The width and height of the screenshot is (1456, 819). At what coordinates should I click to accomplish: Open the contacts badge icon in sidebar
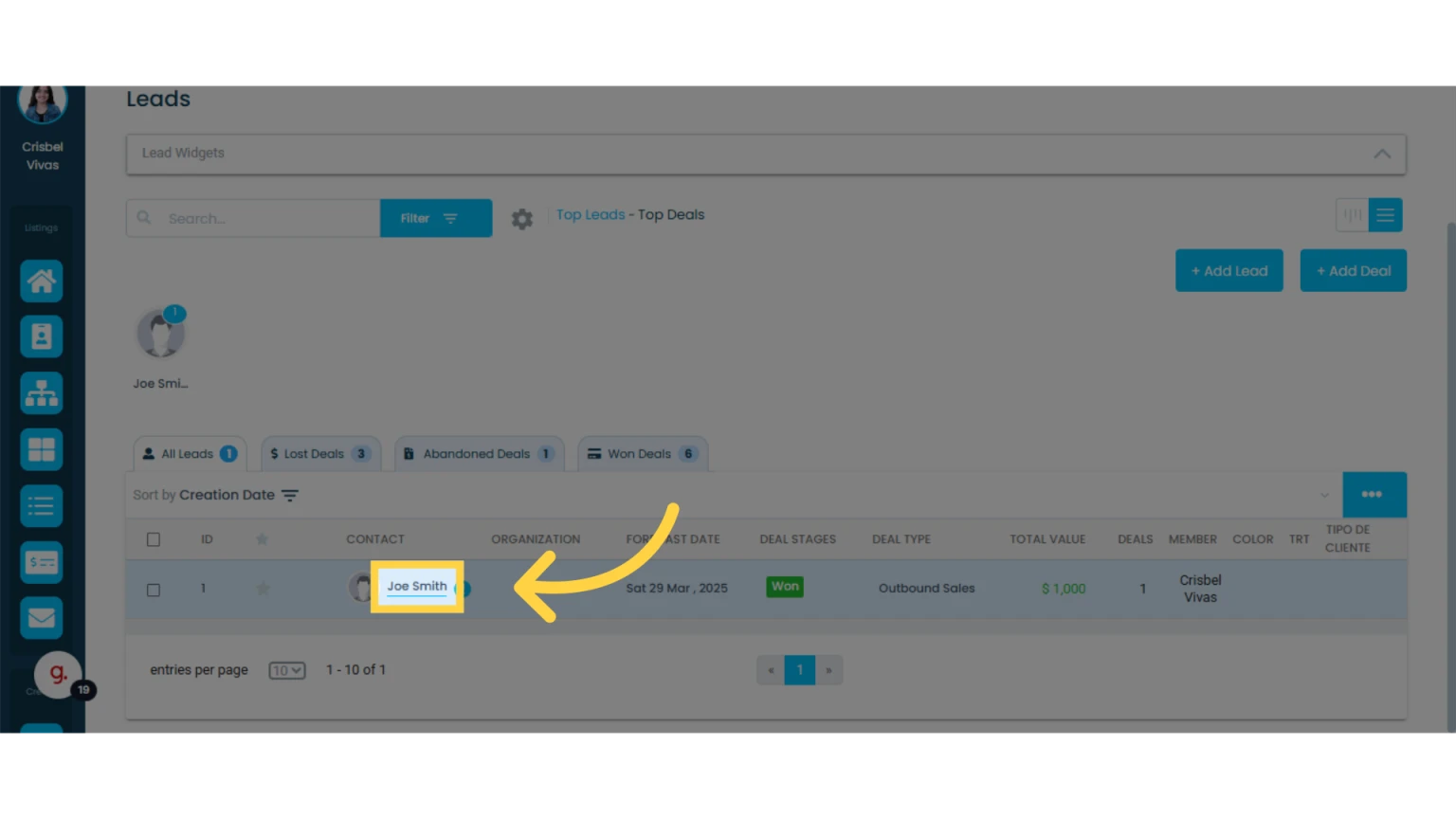coord(42,337)
